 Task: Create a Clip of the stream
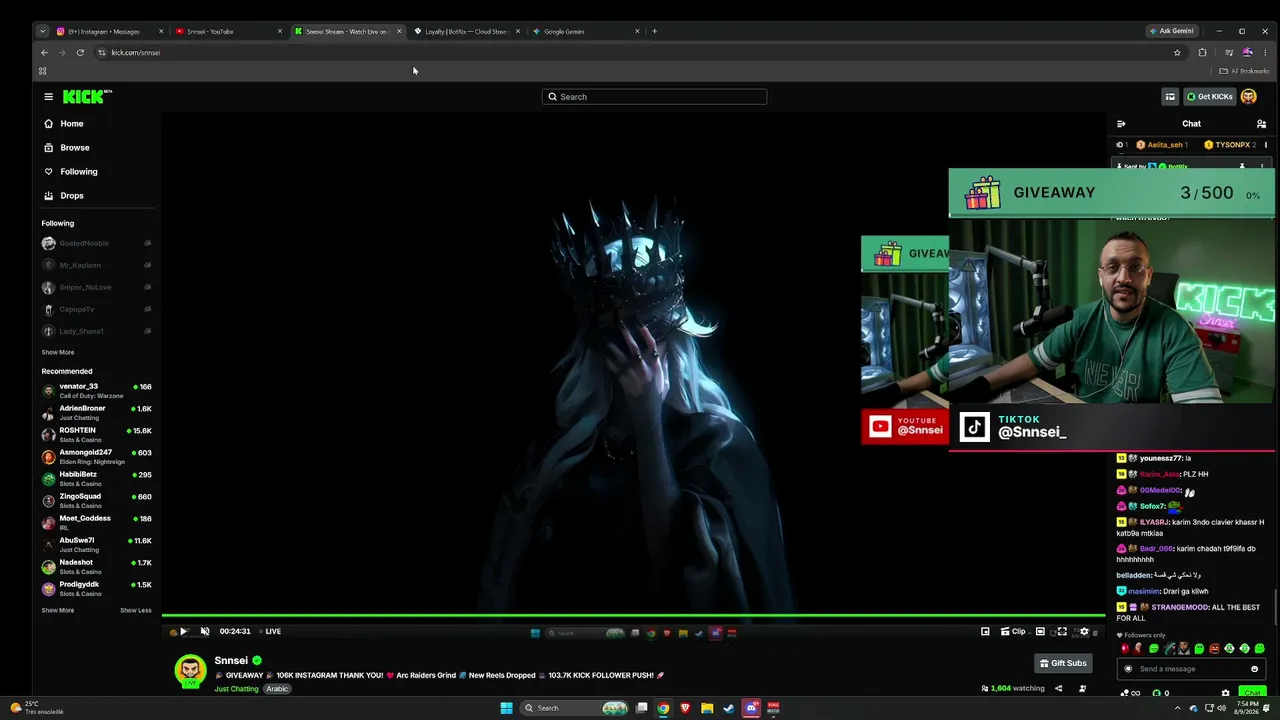click(x=1013, y=632)
